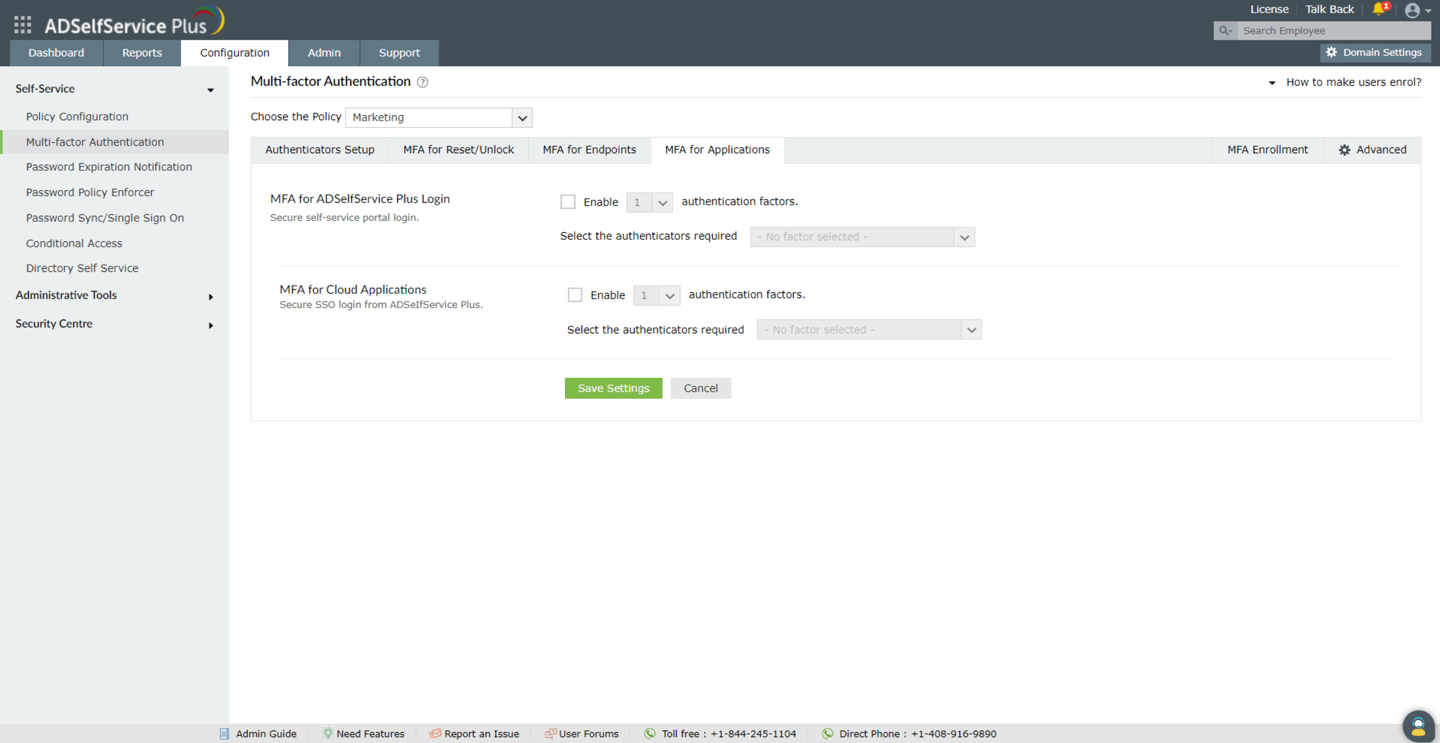Click toll free number +1-844-245-1104
This screenshot has height=743, width=1440.
point(753,734)
